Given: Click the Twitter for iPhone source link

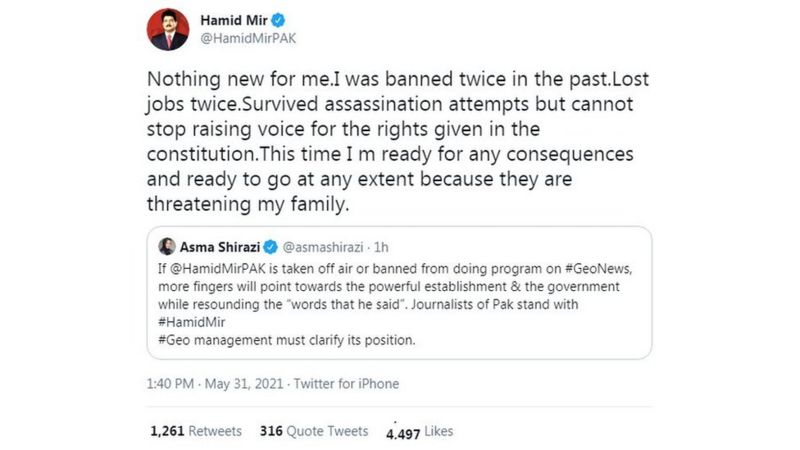Looking at the screenshot, I should [346, 384].
